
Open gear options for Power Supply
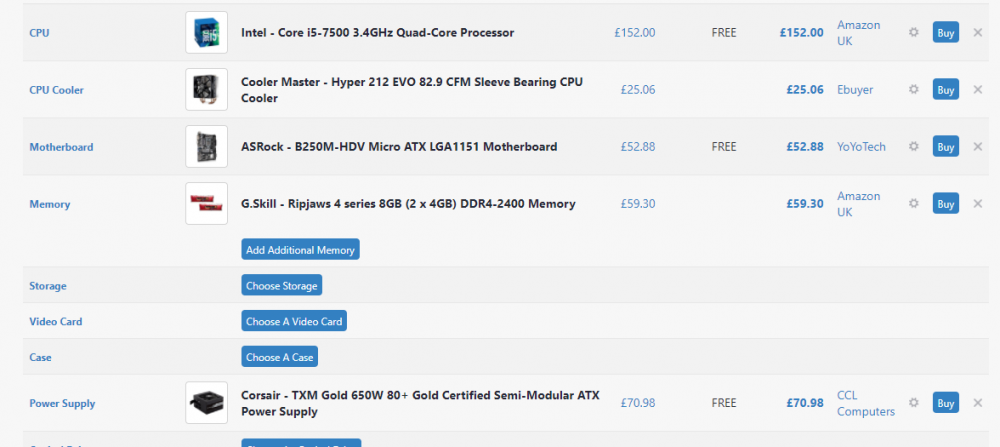coord(913,402)
